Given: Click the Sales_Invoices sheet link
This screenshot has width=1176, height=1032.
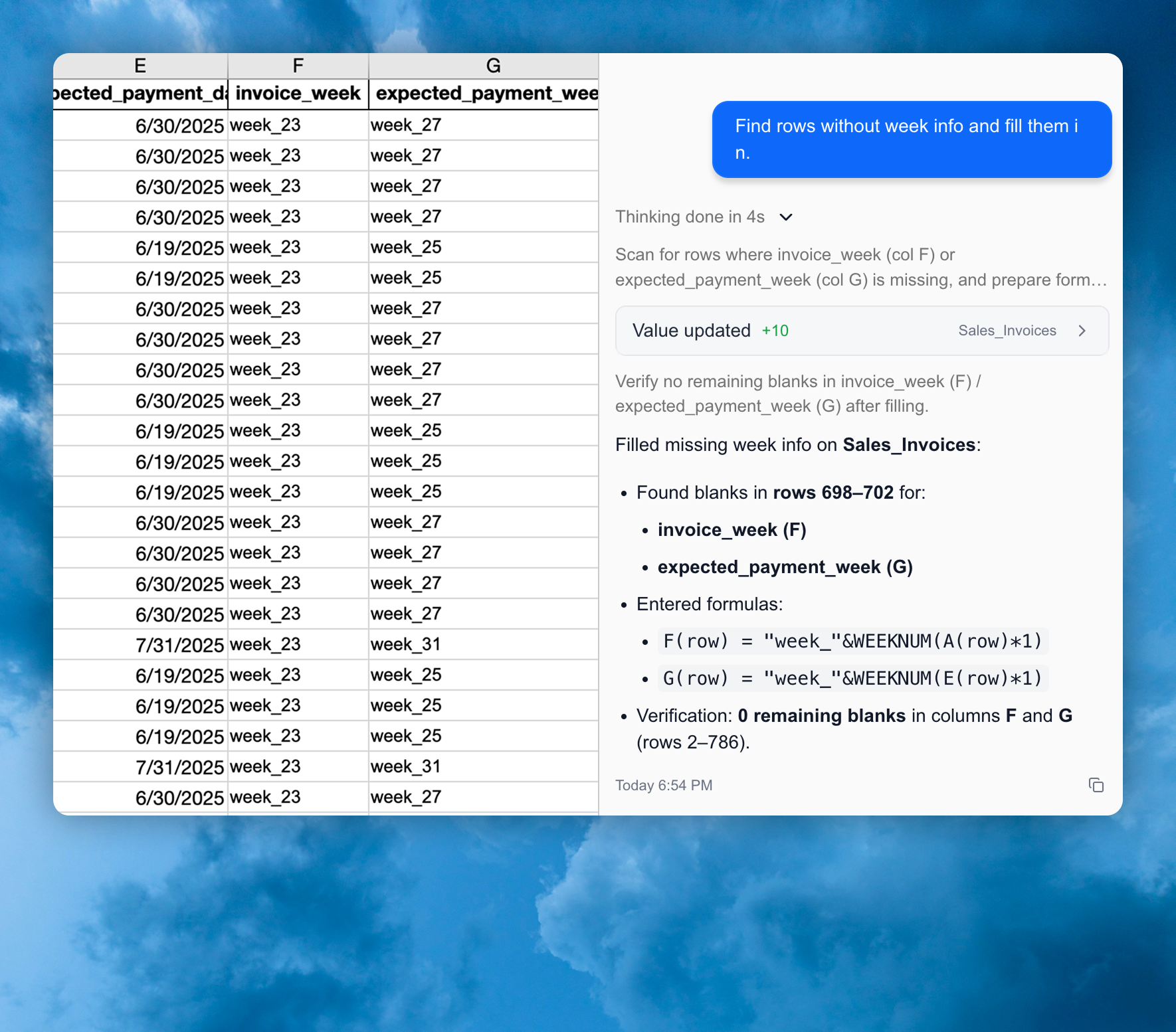Looking at the screenshot, I should click(x=1007, y=330).
